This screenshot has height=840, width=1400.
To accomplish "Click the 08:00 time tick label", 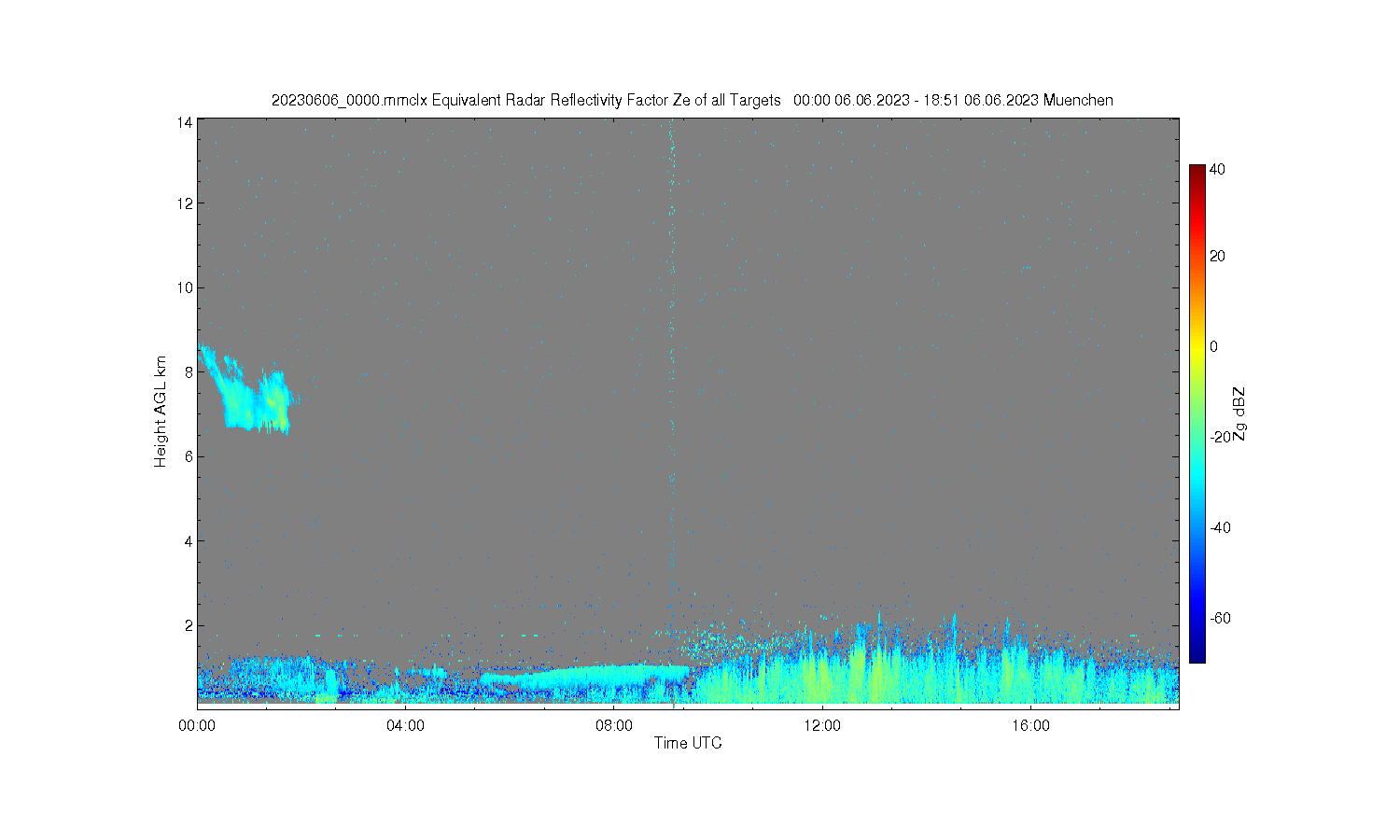I will point(614,725).
